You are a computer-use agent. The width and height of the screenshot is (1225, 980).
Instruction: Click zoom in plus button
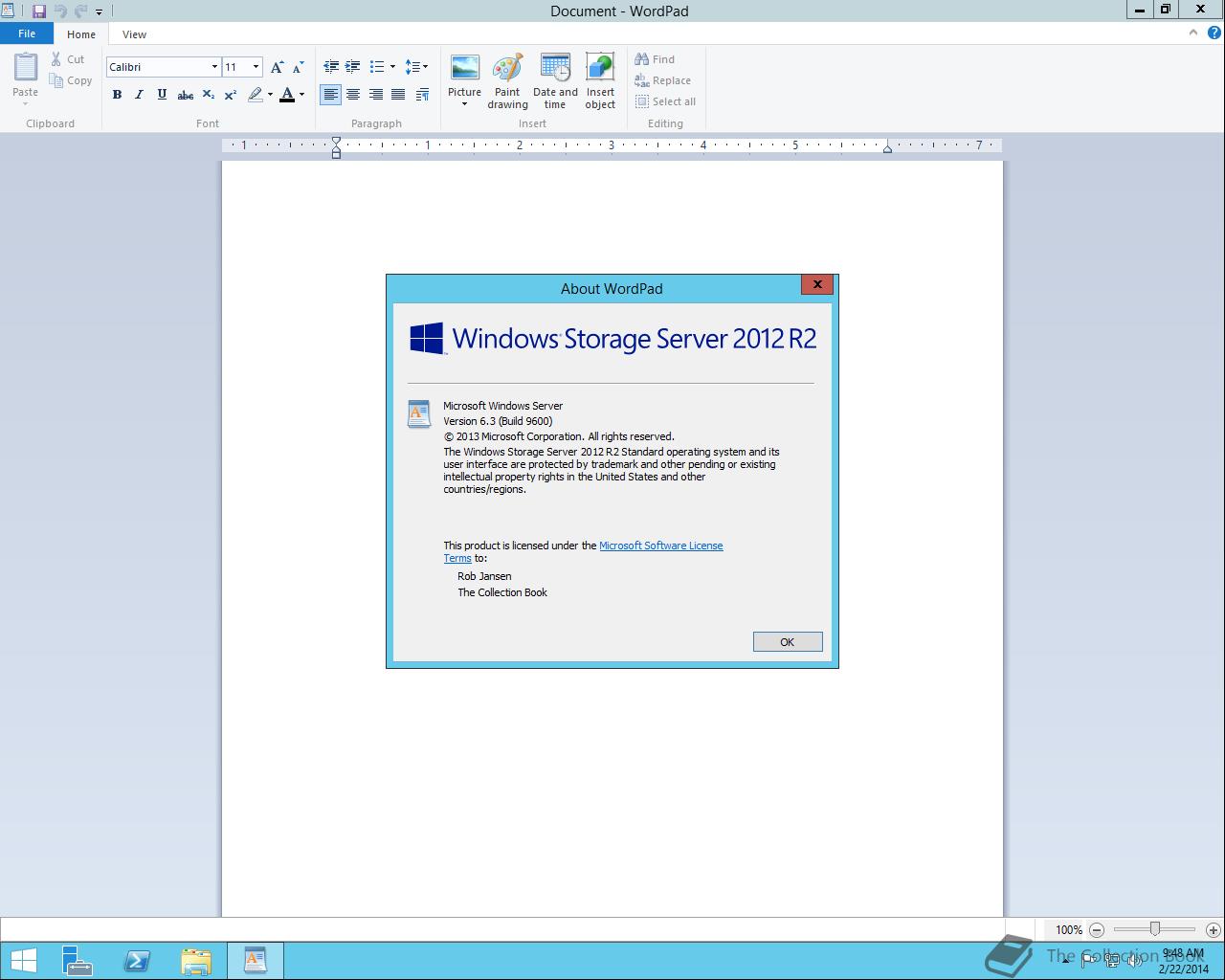tap(1214, 929)
